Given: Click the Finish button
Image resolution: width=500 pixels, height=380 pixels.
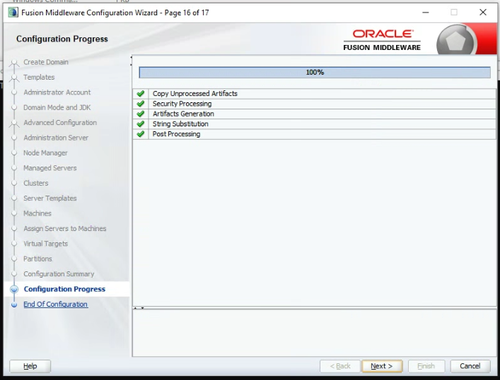Looking at the screenshot, I should coord(426,366).
